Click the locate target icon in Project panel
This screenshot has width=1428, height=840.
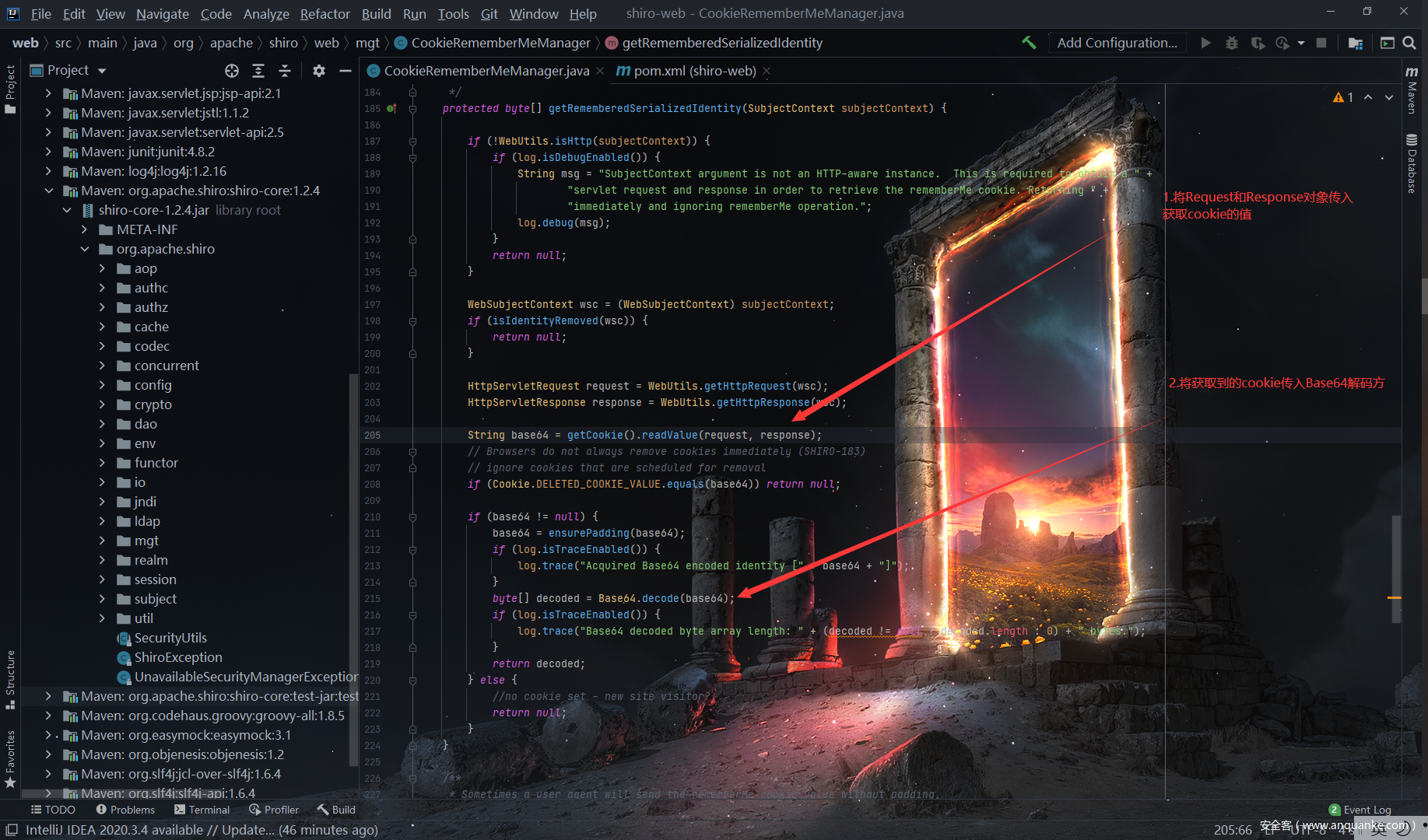point(232,71)
